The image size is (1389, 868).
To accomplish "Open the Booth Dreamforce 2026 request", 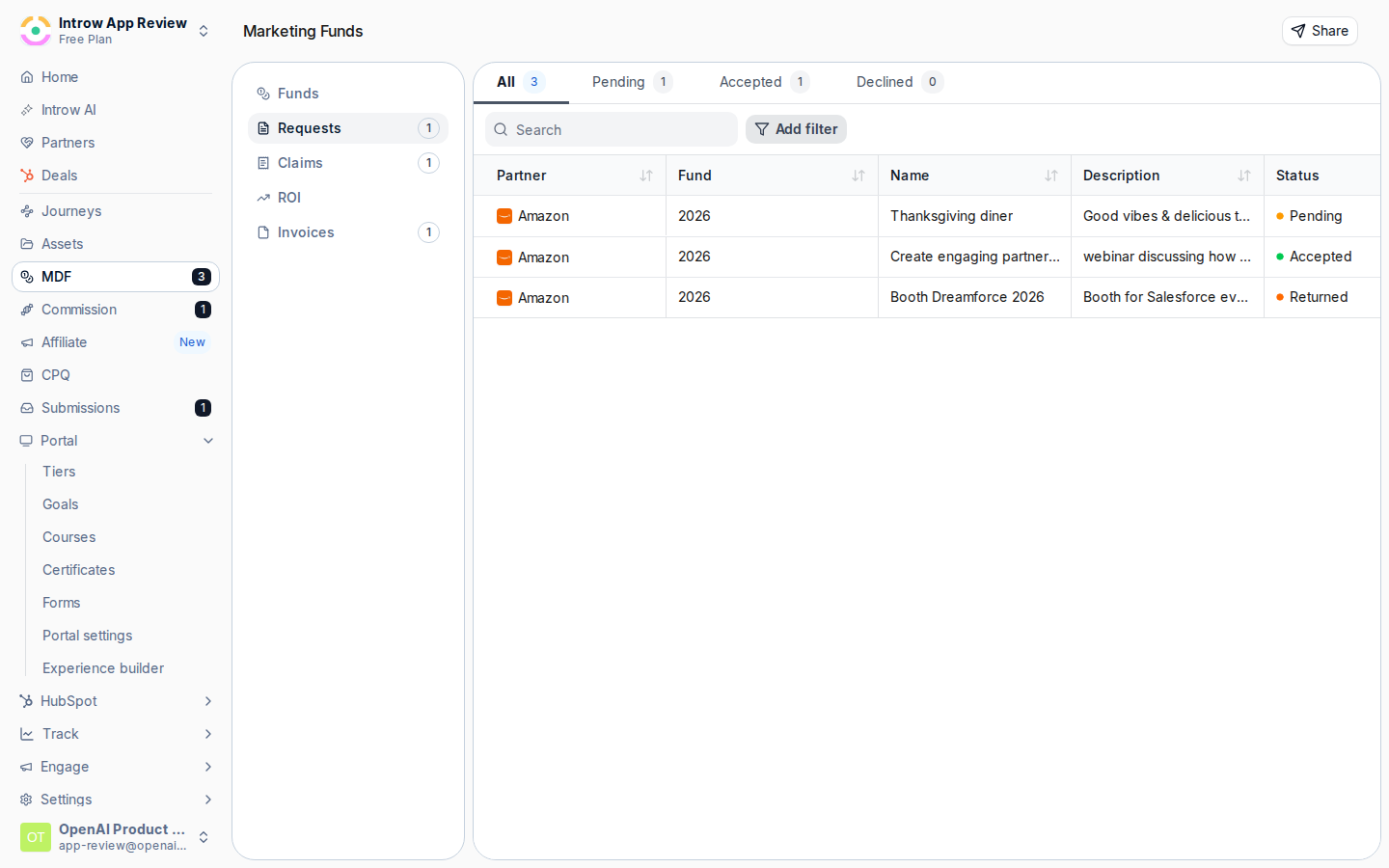I will tap(967, 297).
